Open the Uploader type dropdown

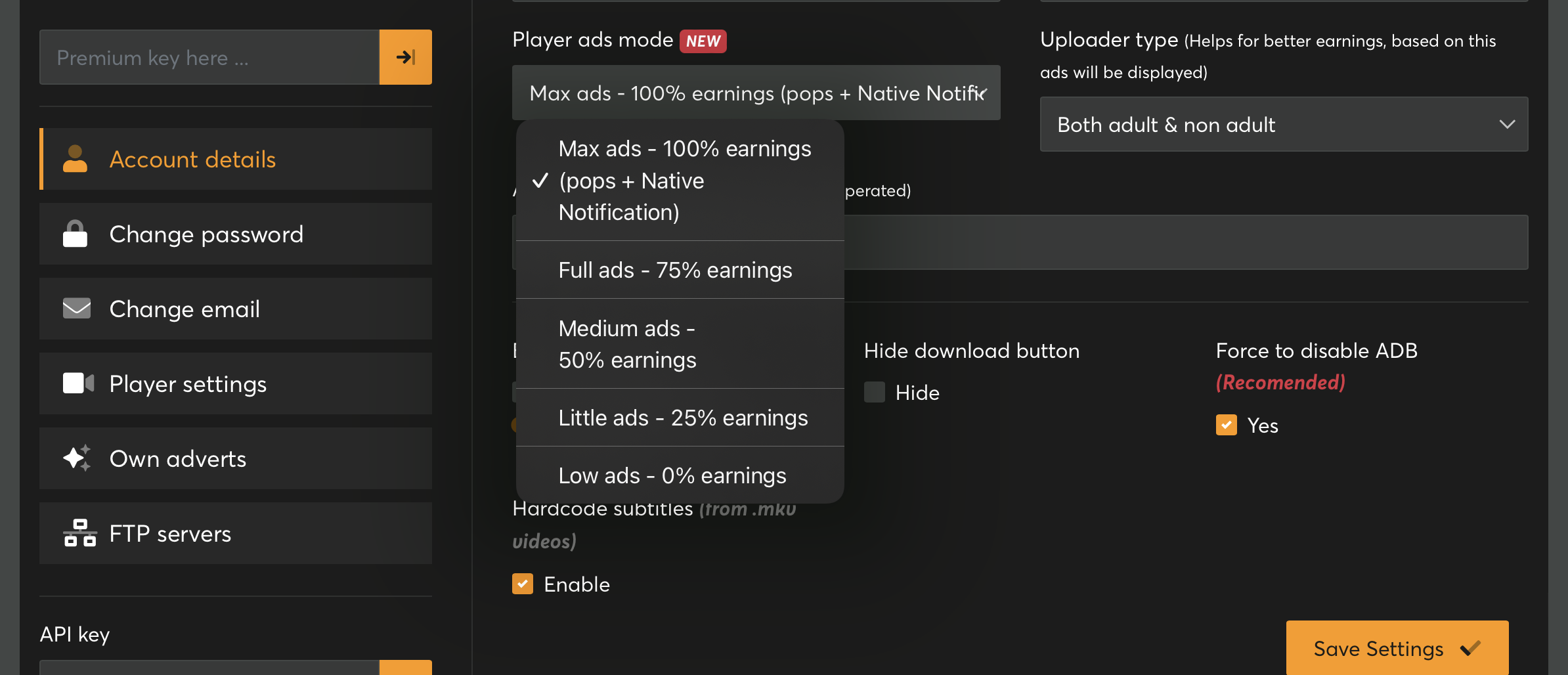(x=1284, y=124)
